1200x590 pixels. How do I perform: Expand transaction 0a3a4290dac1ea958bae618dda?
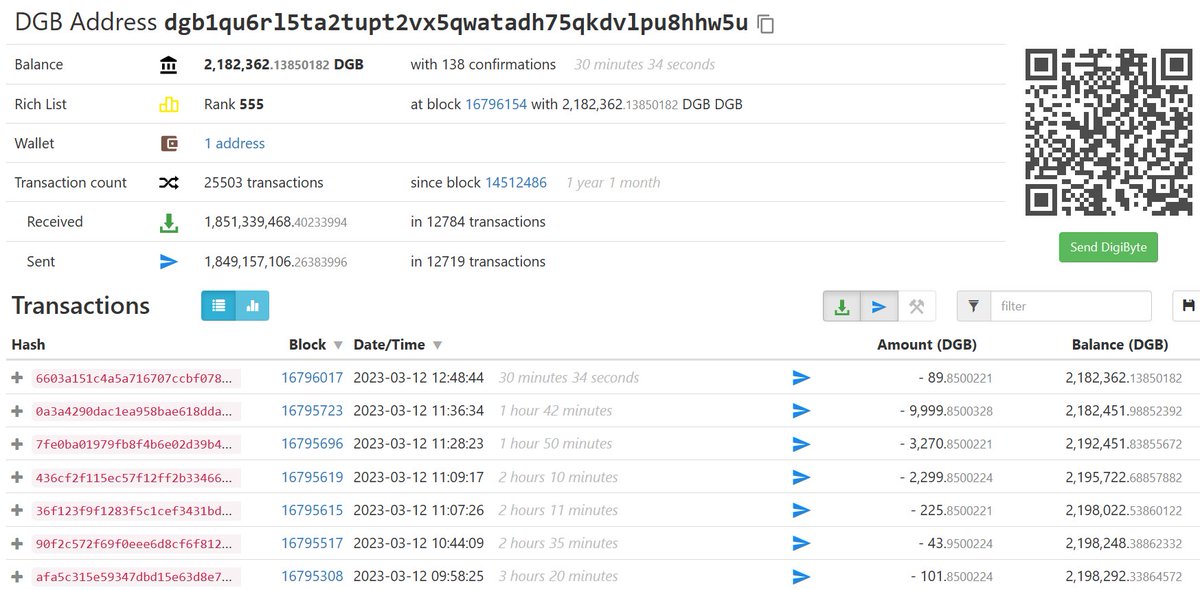[x=16, y=411]
